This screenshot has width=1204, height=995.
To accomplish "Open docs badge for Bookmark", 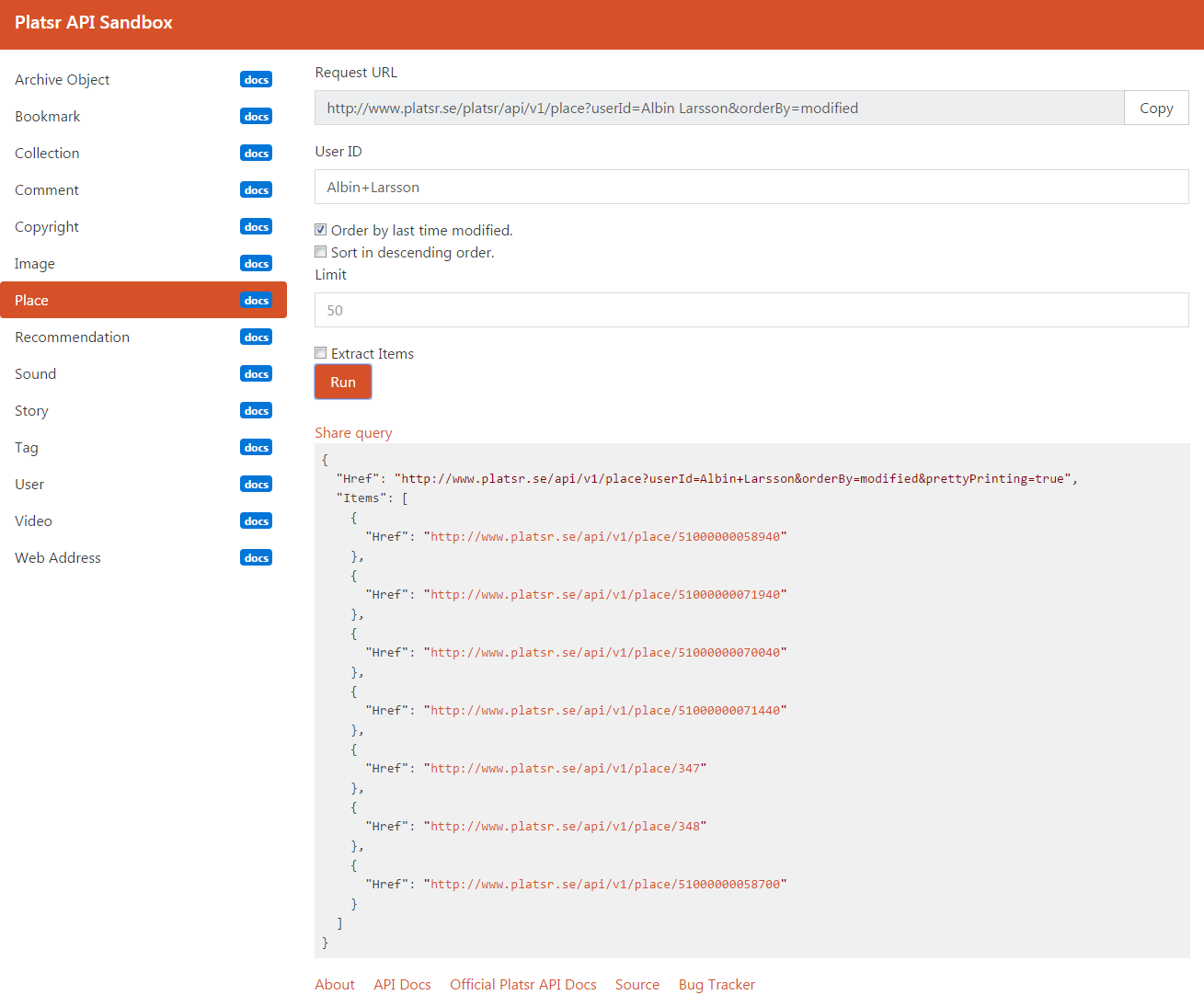I will click(x=256, y=117).
